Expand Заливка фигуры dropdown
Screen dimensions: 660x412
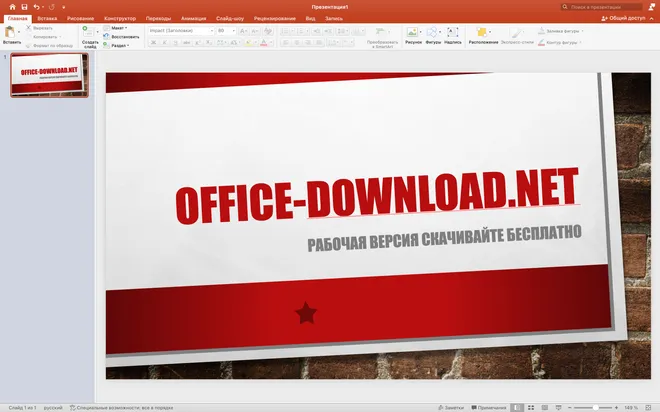click(582, 31)
